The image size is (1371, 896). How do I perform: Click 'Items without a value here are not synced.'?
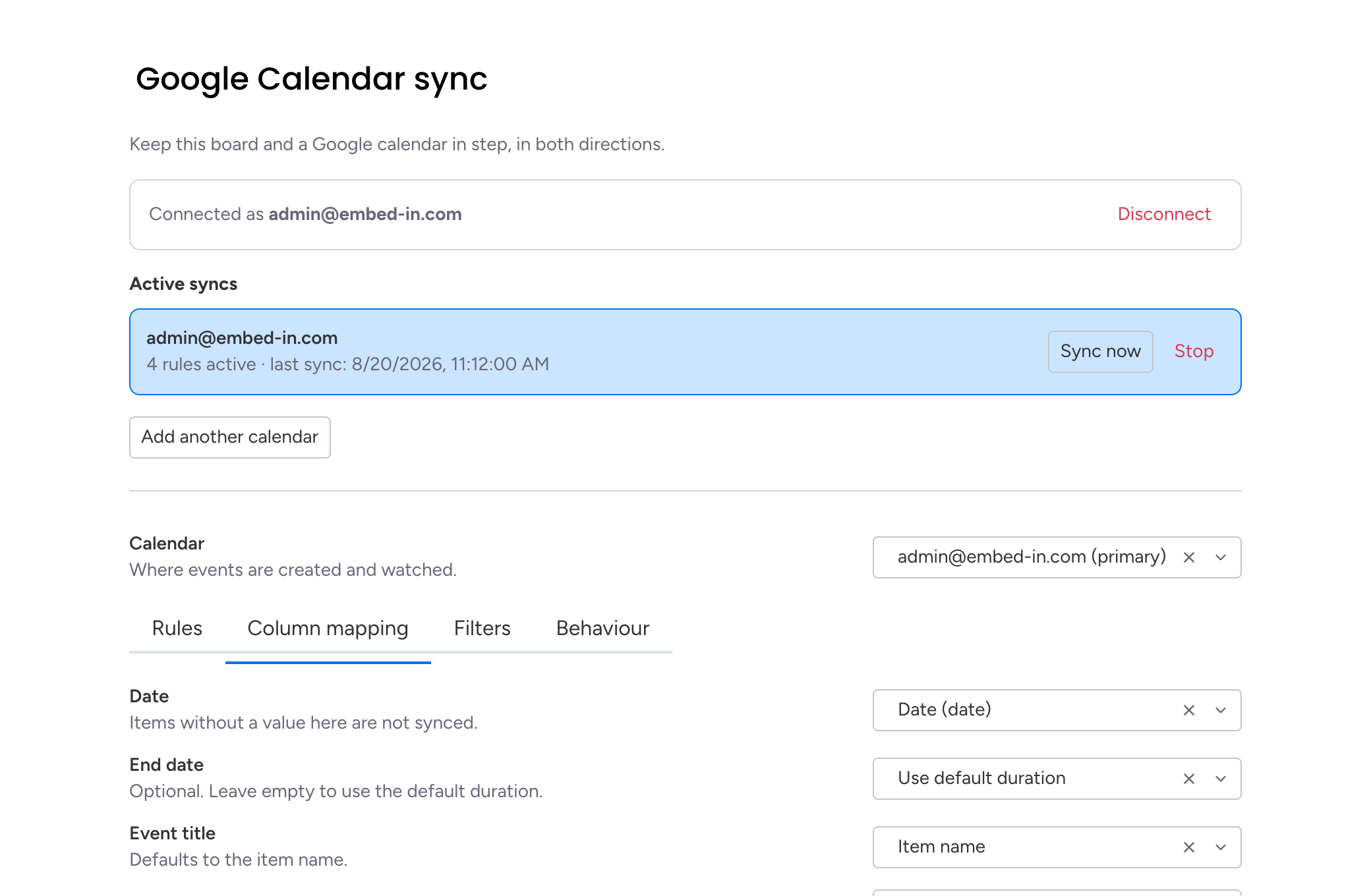303,723
